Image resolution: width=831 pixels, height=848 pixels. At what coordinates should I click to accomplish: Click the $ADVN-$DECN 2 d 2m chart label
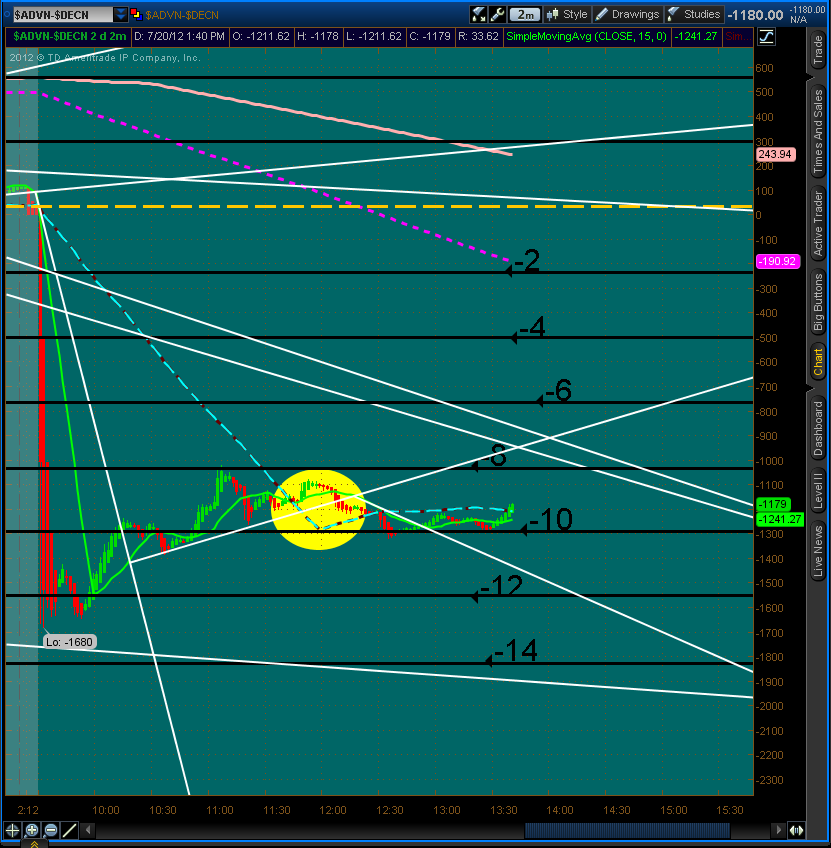pos(69,37)
